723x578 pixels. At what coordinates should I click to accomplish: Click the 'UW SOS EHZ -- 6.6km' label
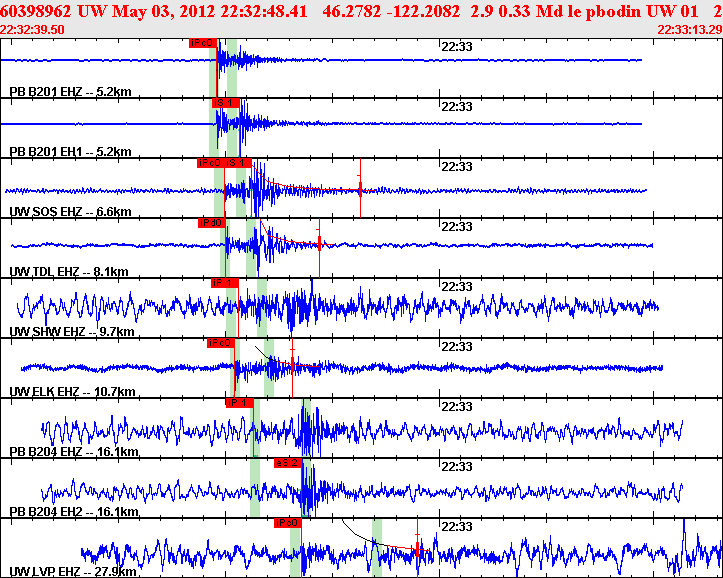pyautogui.click(x=71, y=212)
